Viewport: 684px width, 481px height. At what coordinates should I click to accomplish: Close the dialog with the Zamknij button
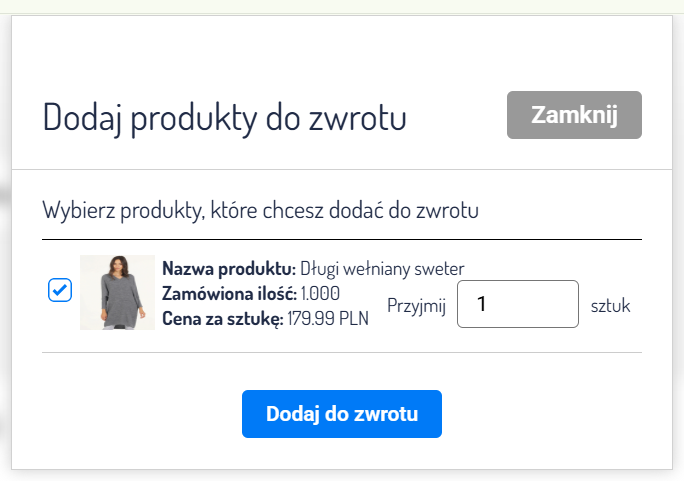pos(574,115)
